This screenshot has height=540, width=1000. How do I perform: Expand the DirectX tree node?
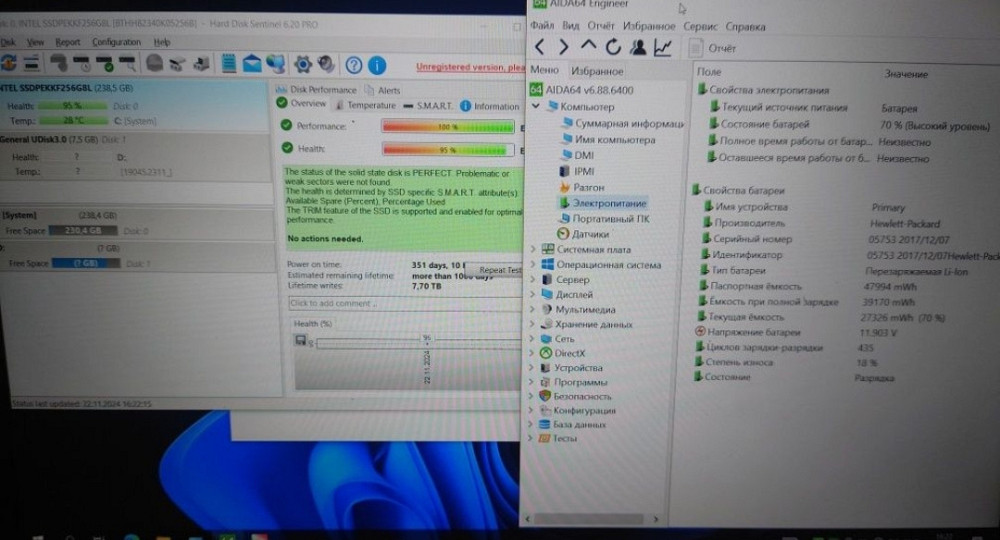tap(532, 353)
